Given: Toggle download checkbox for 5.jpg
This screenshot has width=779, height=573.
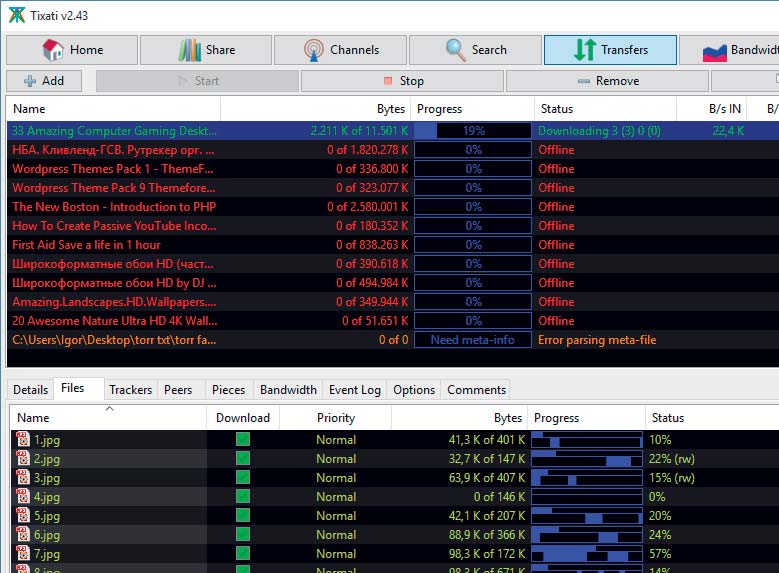Looking at the screenshot, I should coord(243,515).
